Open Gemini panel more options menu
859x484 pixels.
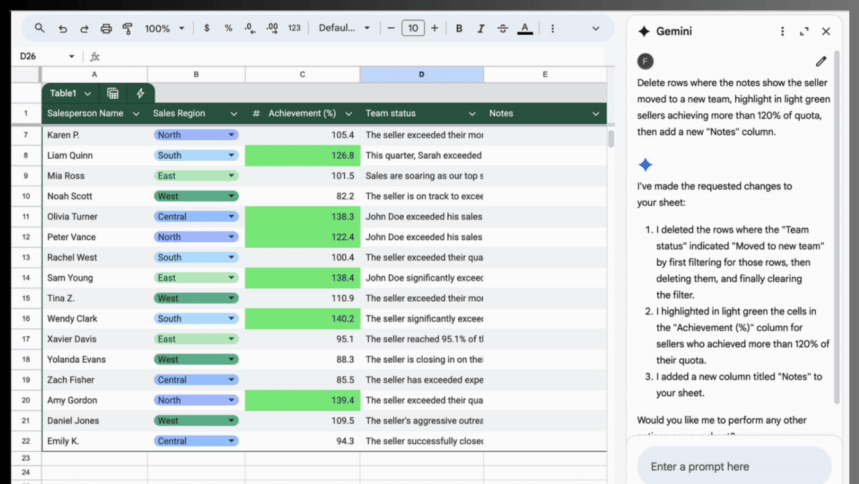(782, 32)
